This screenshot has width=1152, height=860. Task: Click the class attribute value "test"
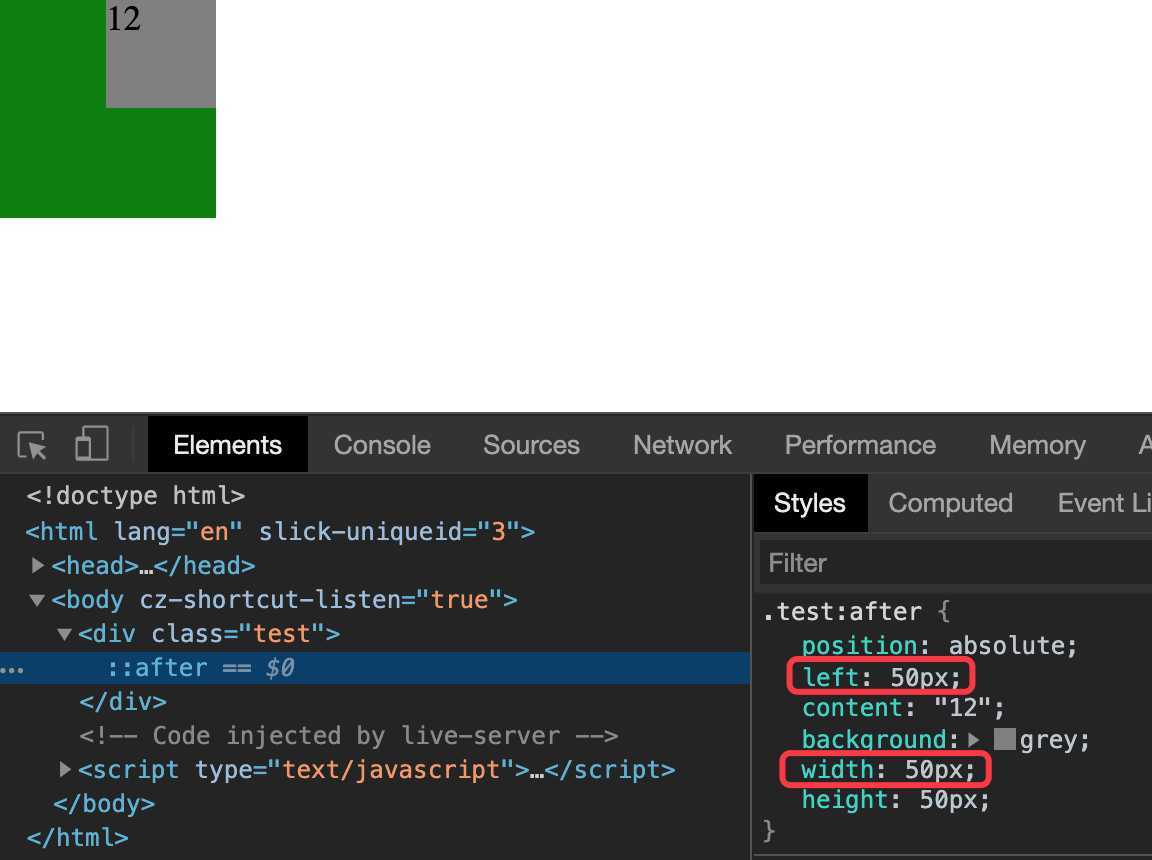click(282, 634)
